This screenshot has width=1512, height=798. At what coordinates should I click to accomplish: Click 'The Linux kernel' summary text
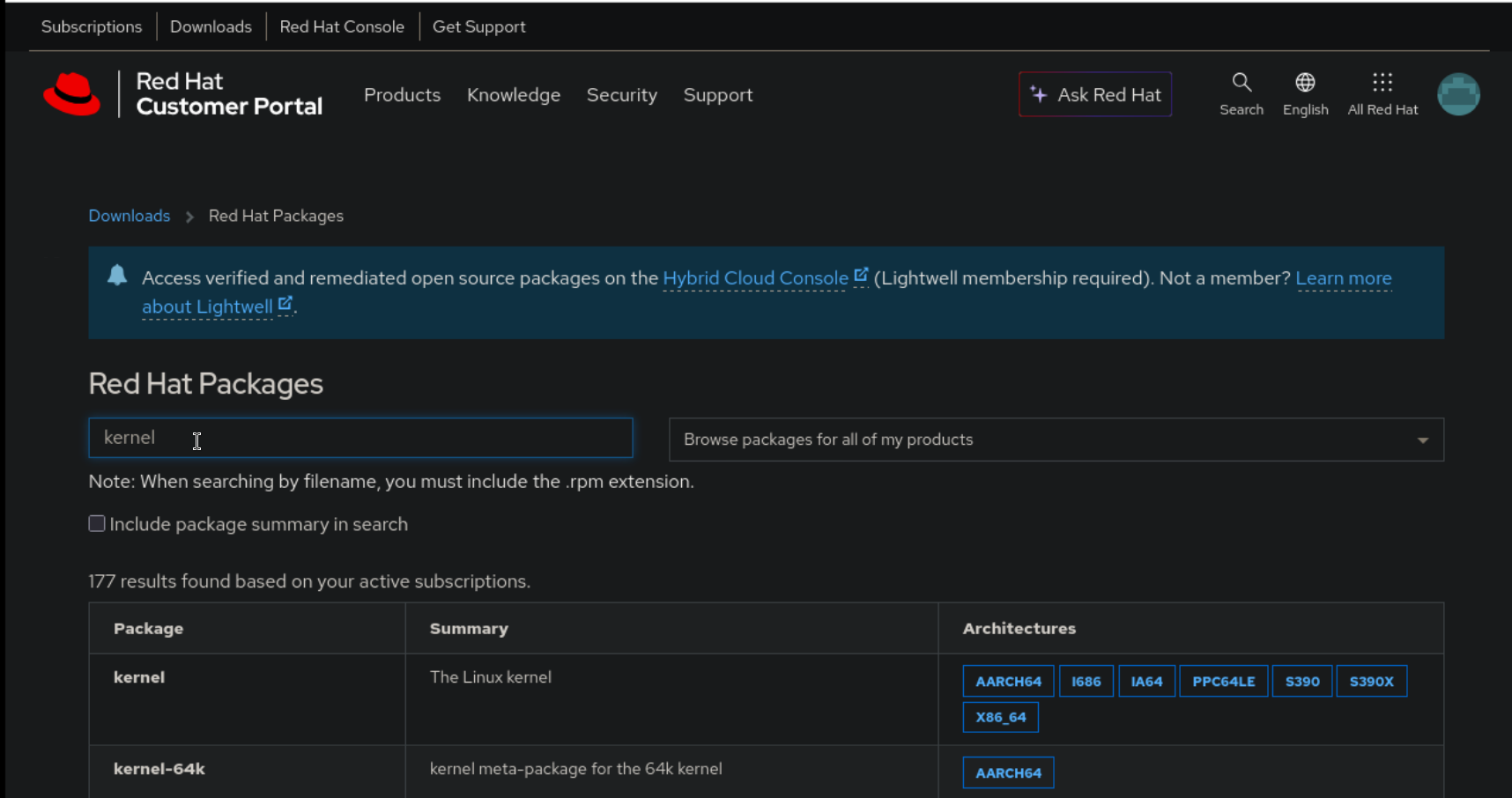tap(491, 677)
